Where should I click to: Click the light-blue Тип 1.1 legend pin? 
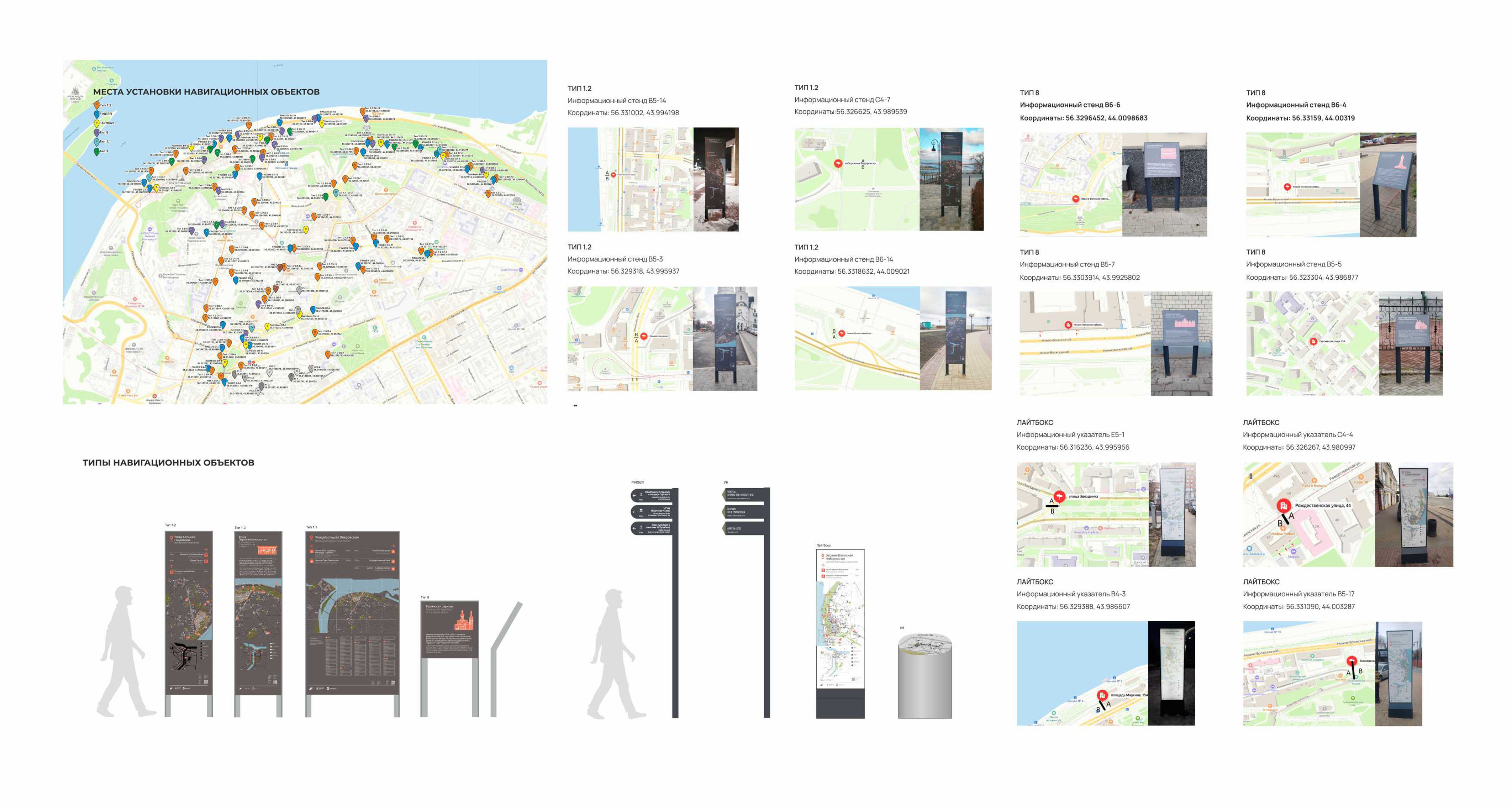click(97, 142)
